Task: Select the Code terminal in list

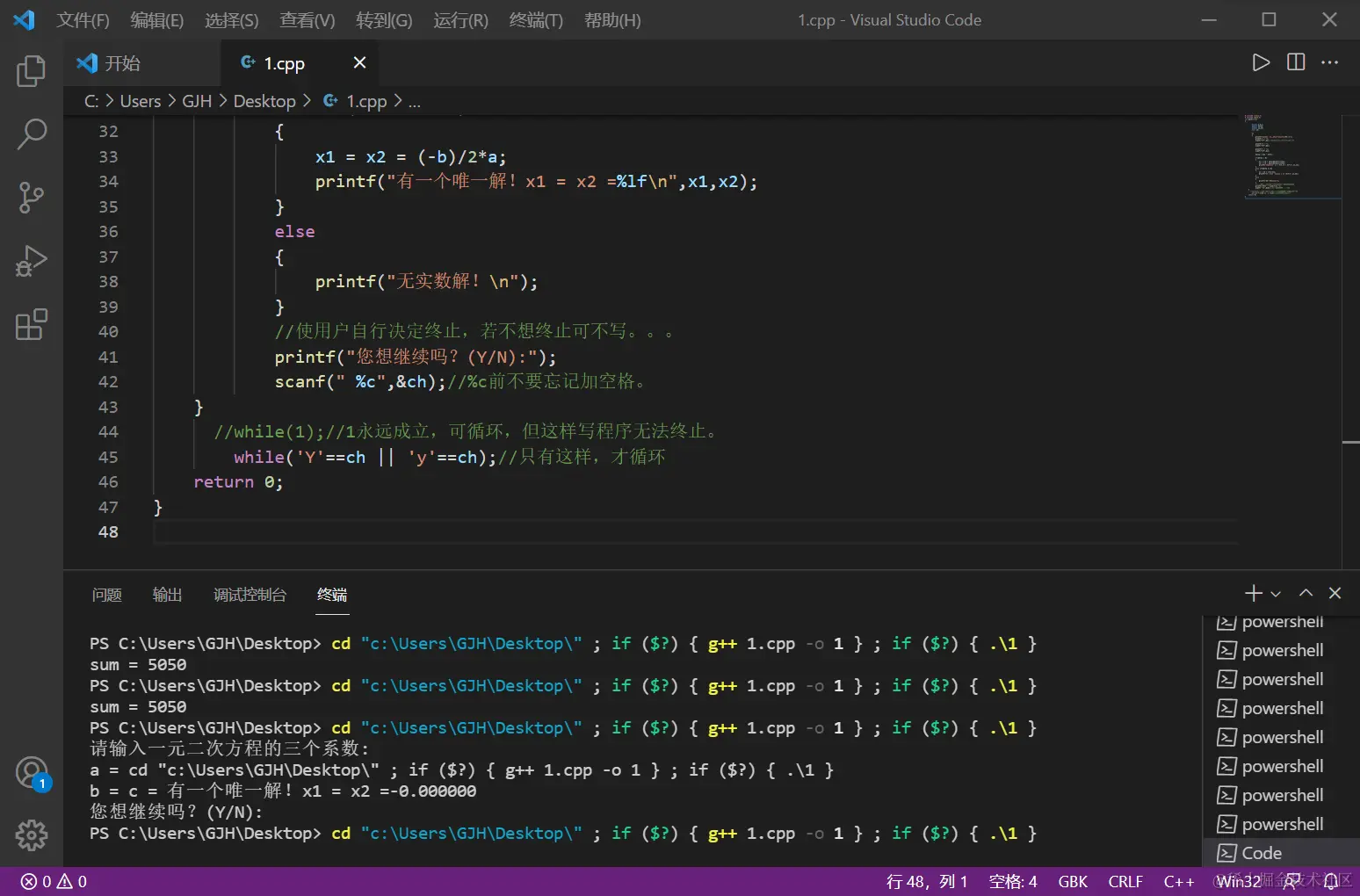Action: 1262,853
